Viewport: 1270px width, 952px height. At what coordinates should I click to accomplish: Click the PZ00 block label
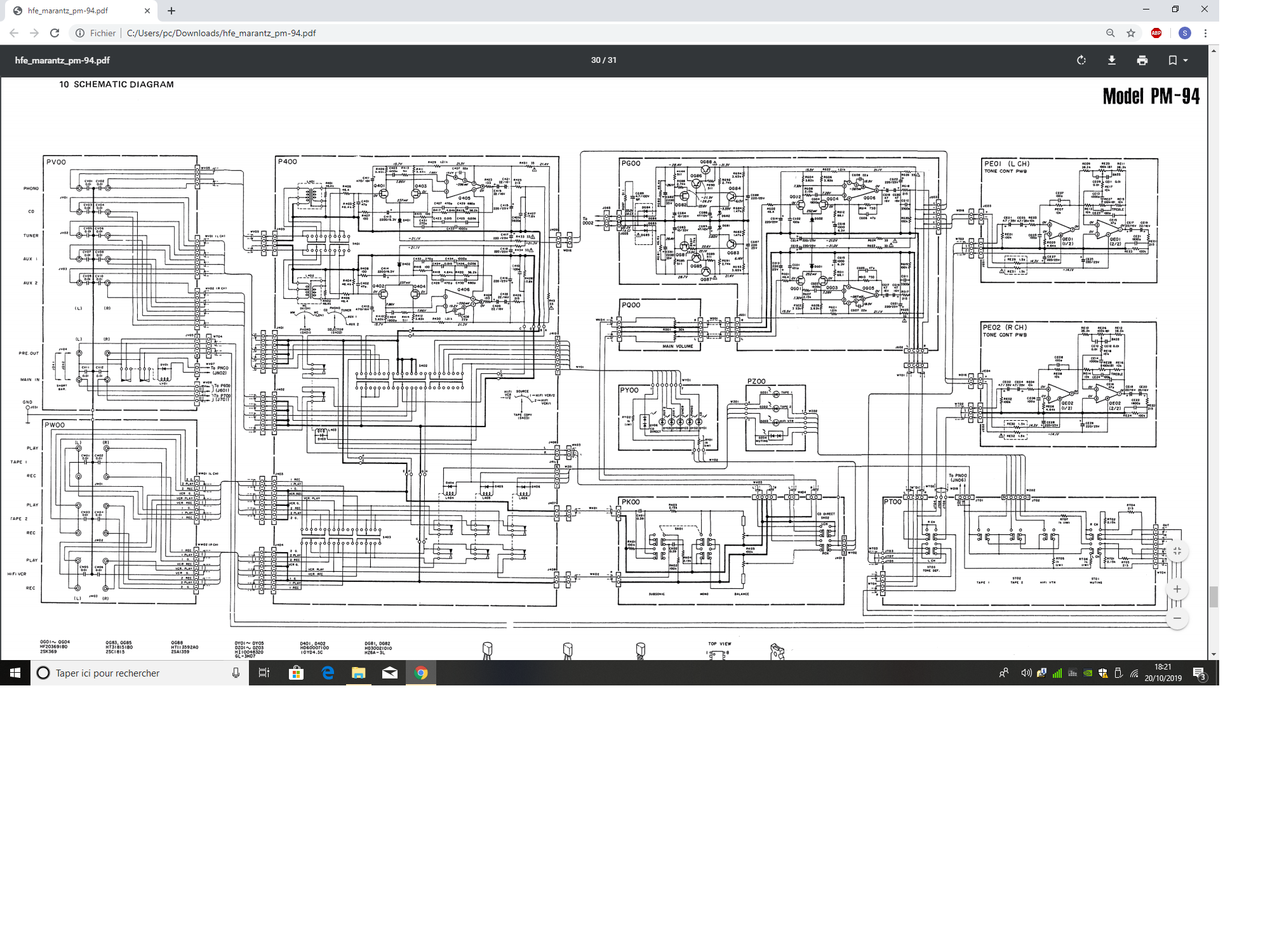[x=756, y=381]
